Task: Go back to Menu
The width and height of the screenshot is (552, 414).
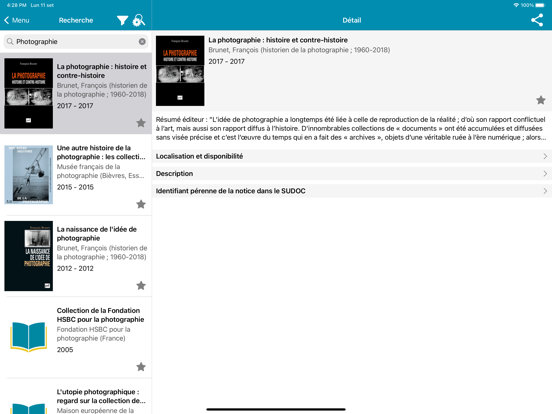Action: 17,20
